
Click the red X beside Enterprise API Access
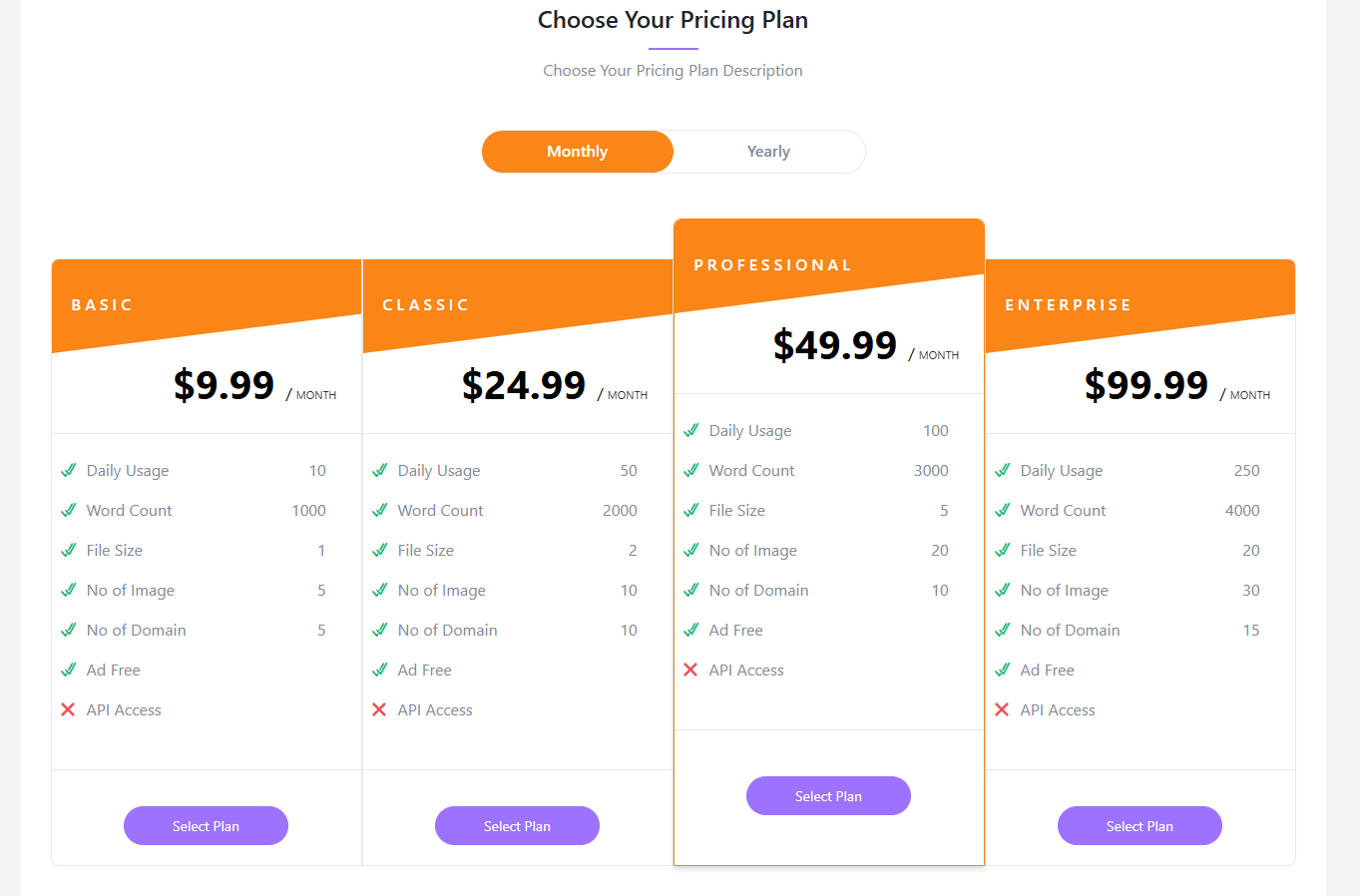(1002, 709)
